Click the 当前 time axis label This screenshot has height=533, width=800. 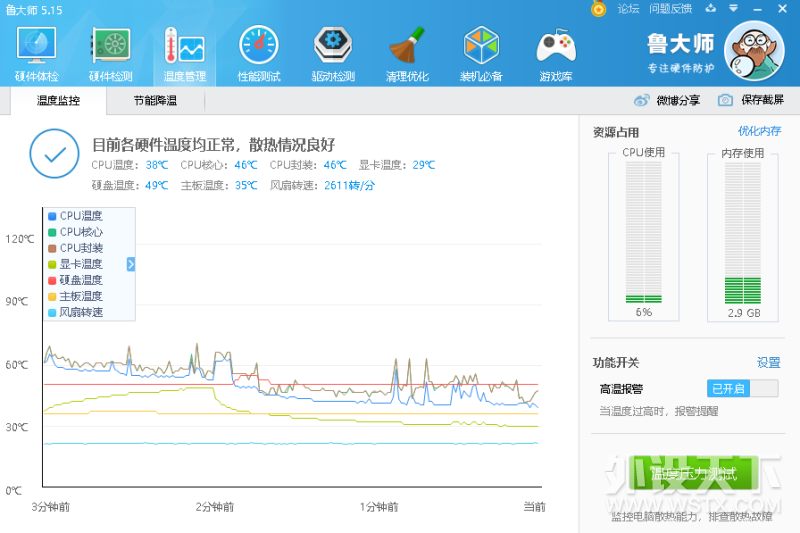(x=534, y=506)
